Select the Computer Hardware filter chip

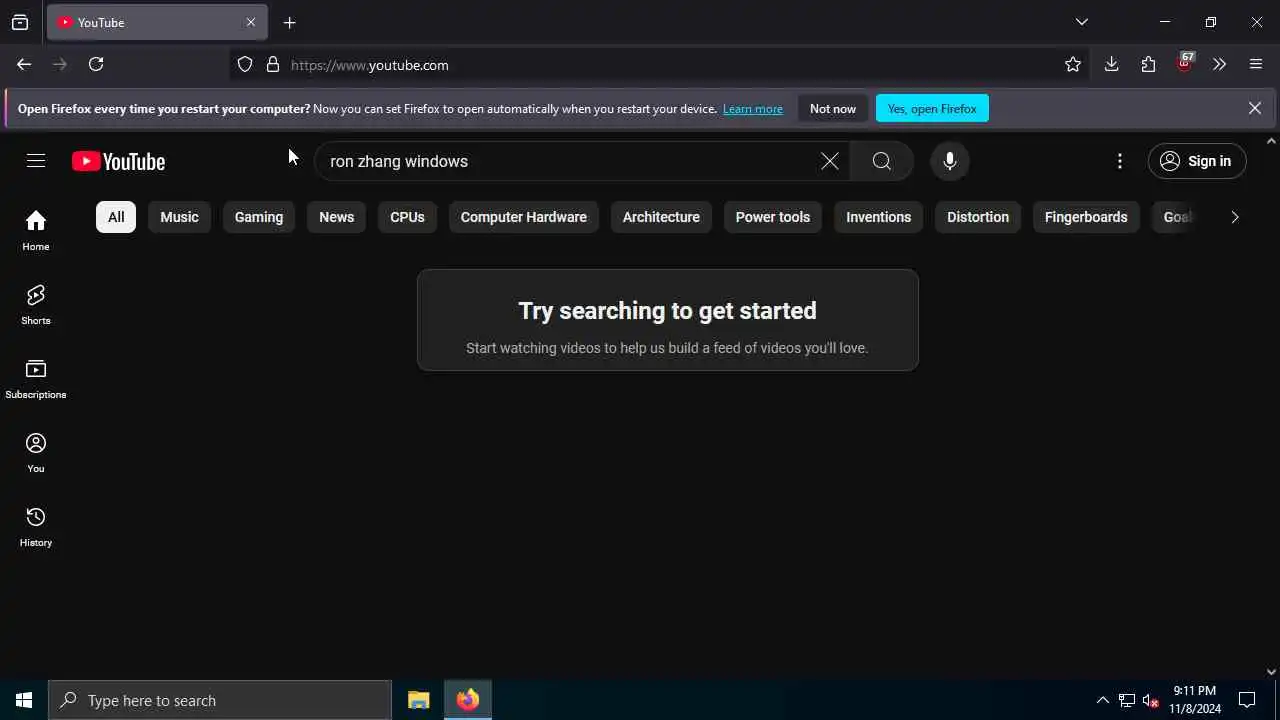[524, 217]
